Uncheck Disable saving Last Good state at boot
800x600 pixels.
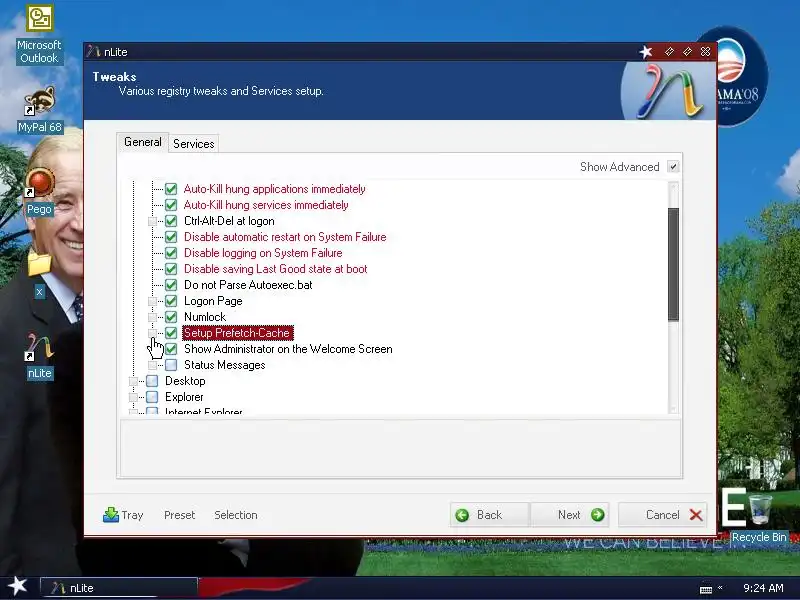click(171, 269)
